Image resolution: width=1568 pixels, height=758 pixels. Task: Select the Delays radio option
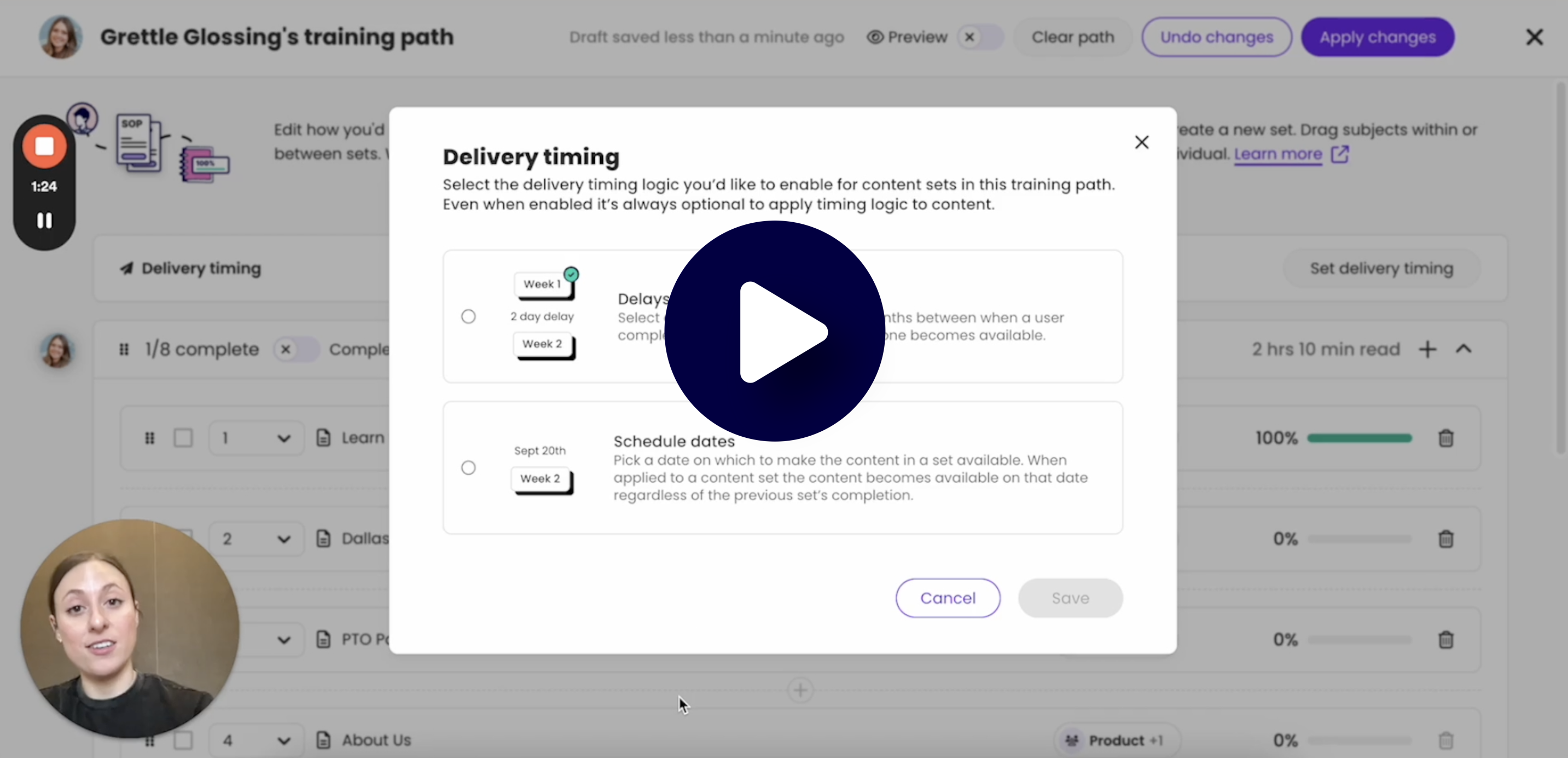[468, 316]
